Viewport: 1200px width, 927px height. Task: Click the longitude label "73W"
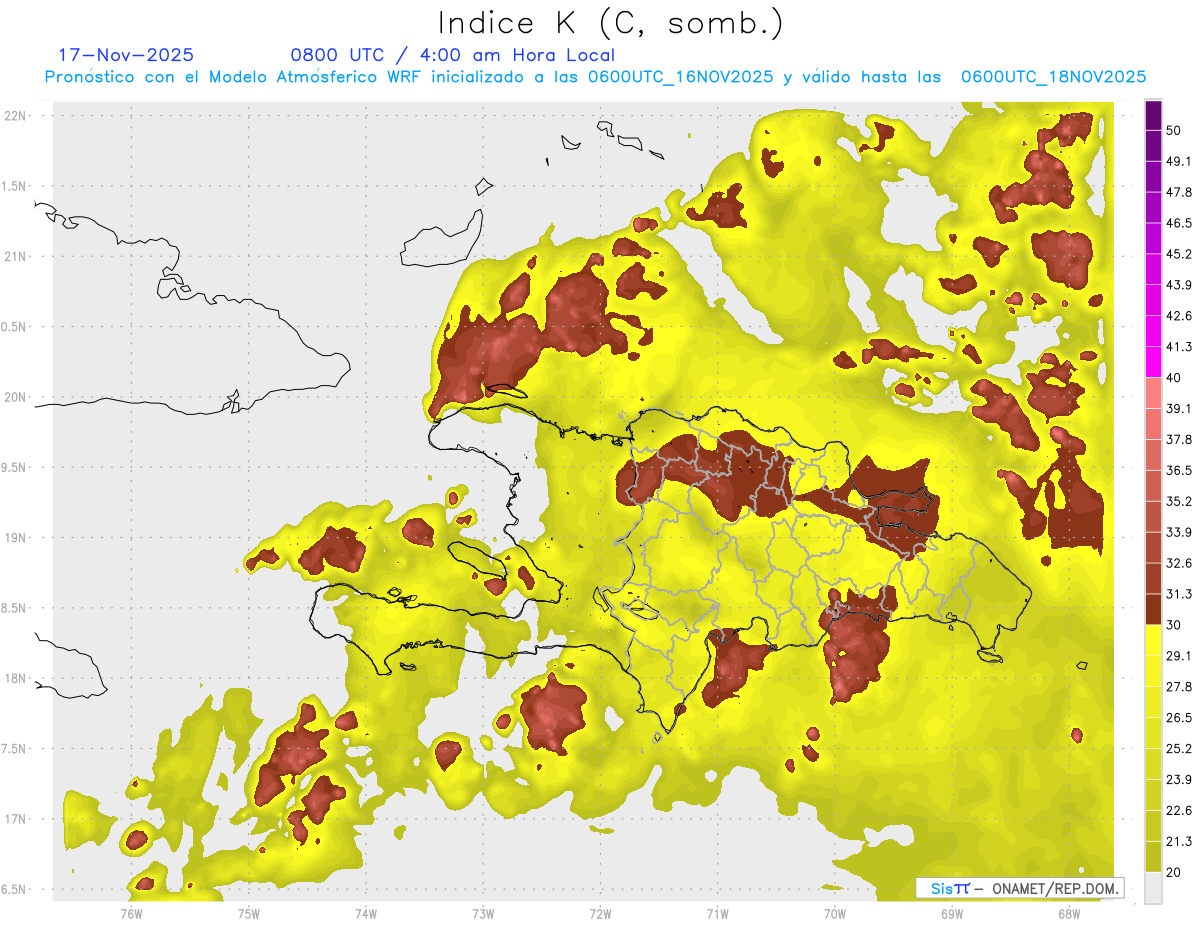[483, 913]
